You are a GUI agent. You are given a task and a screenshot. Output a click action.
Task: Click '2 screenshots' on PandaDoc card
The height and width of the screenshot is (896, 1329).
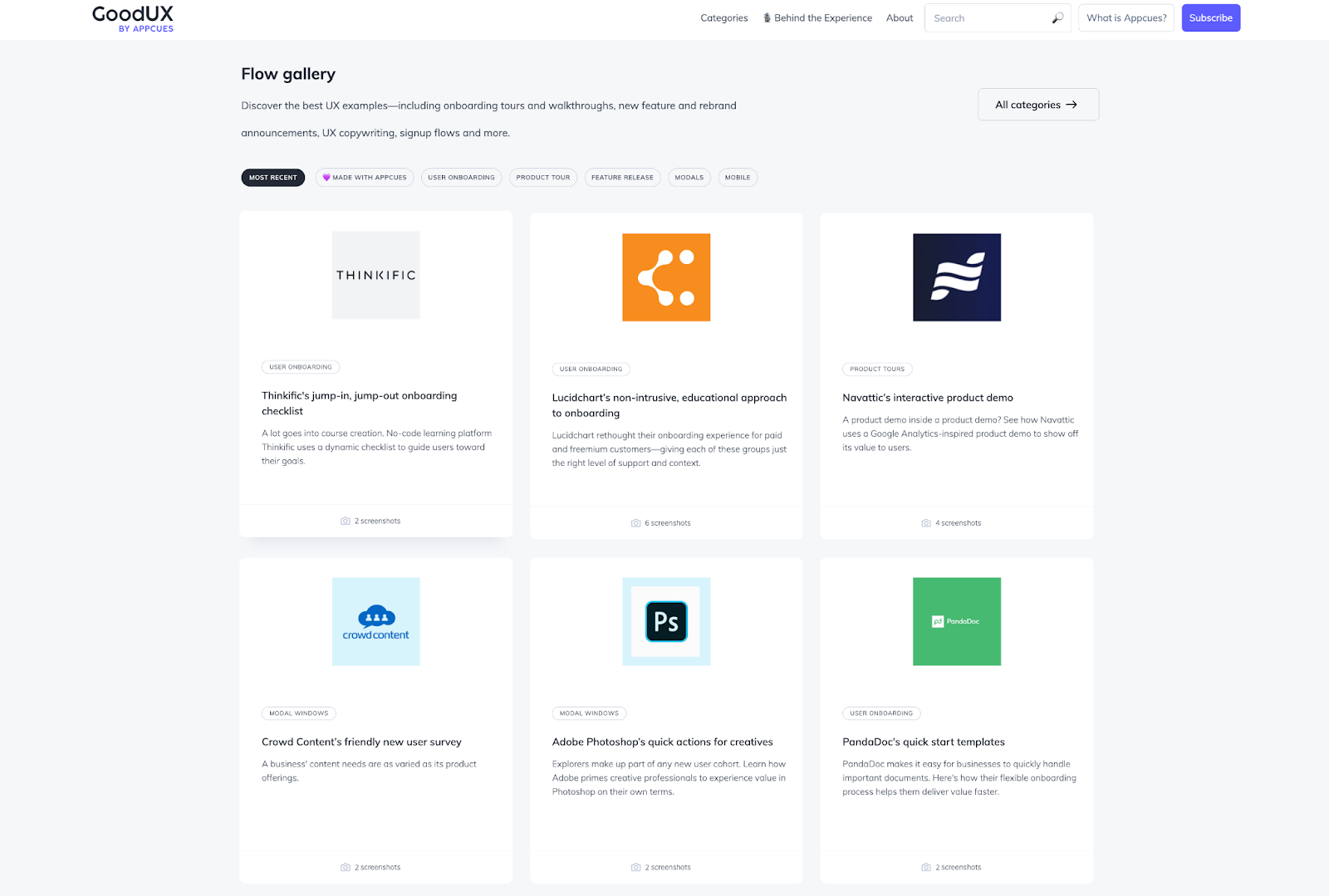pyautogui.click(x=959, y=867)
